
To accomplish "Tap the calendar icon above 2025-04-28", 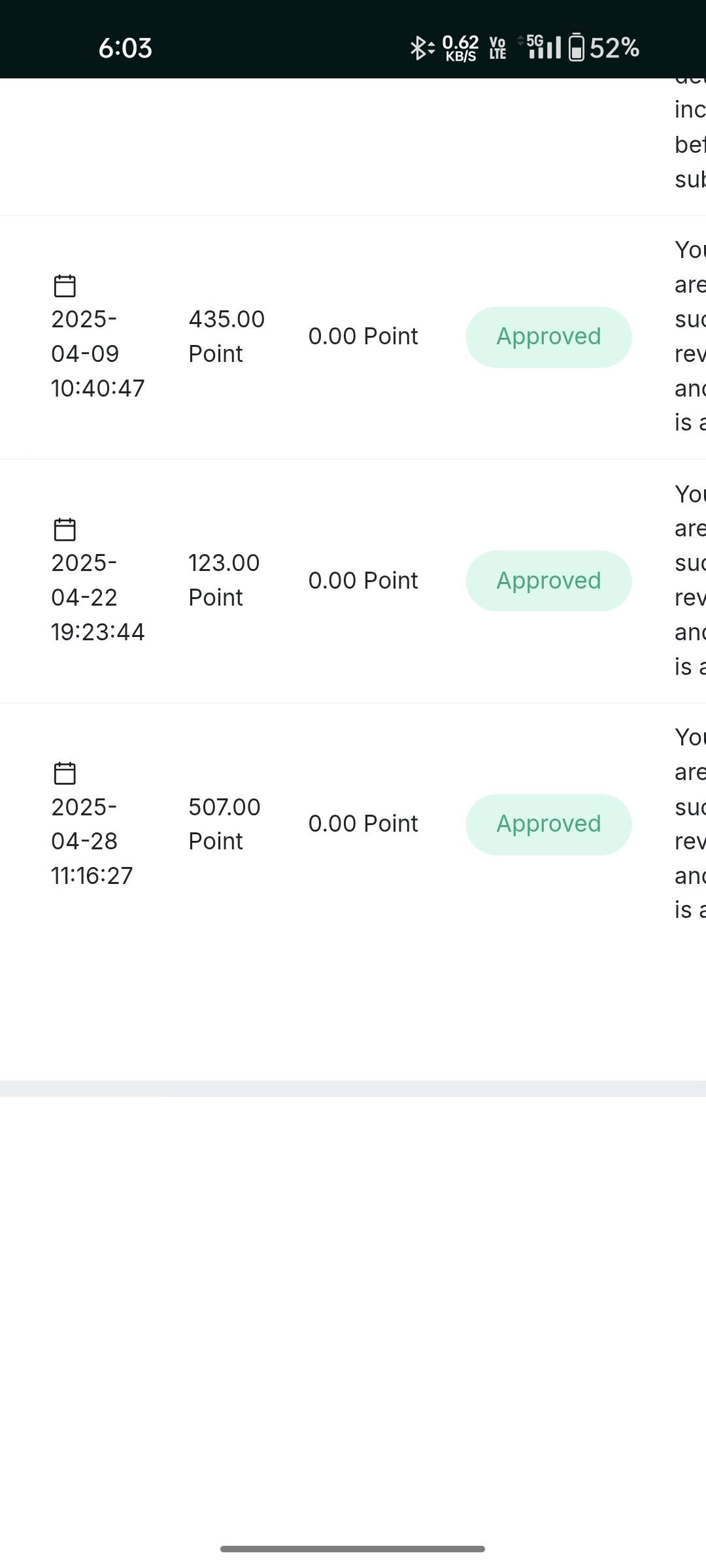I will 65,773.
